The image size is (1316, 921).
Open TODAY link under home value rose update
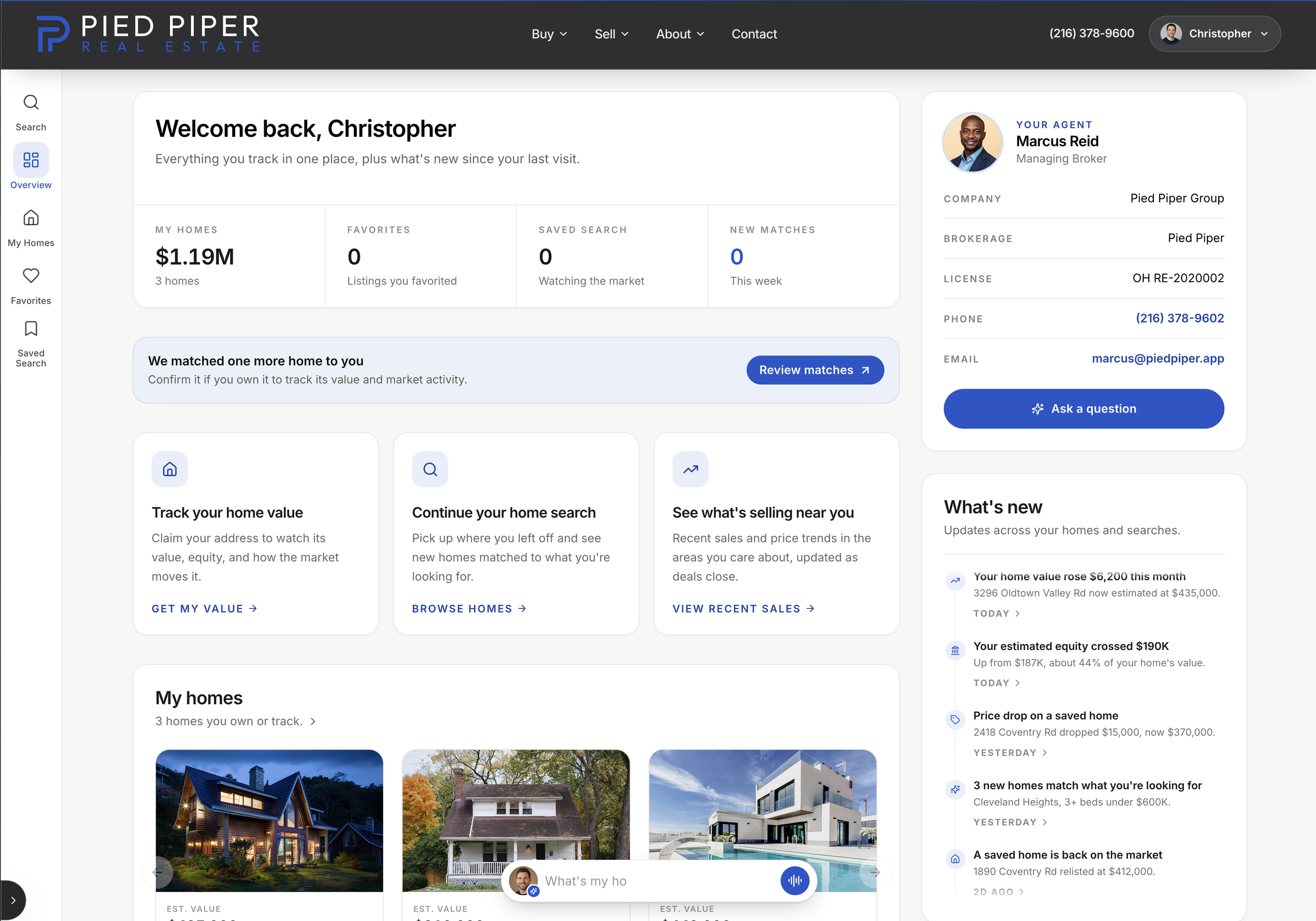pos(997,613)
